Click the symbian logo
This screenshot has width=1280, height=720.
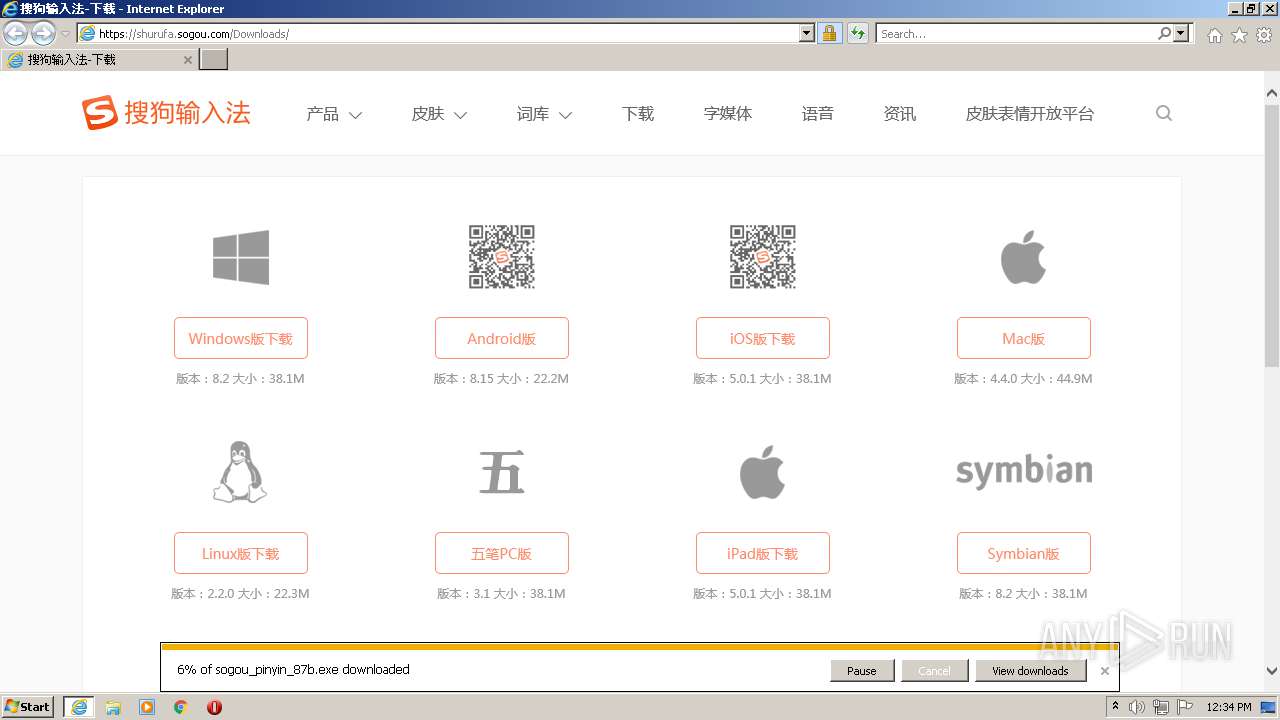coord(1024,472)
